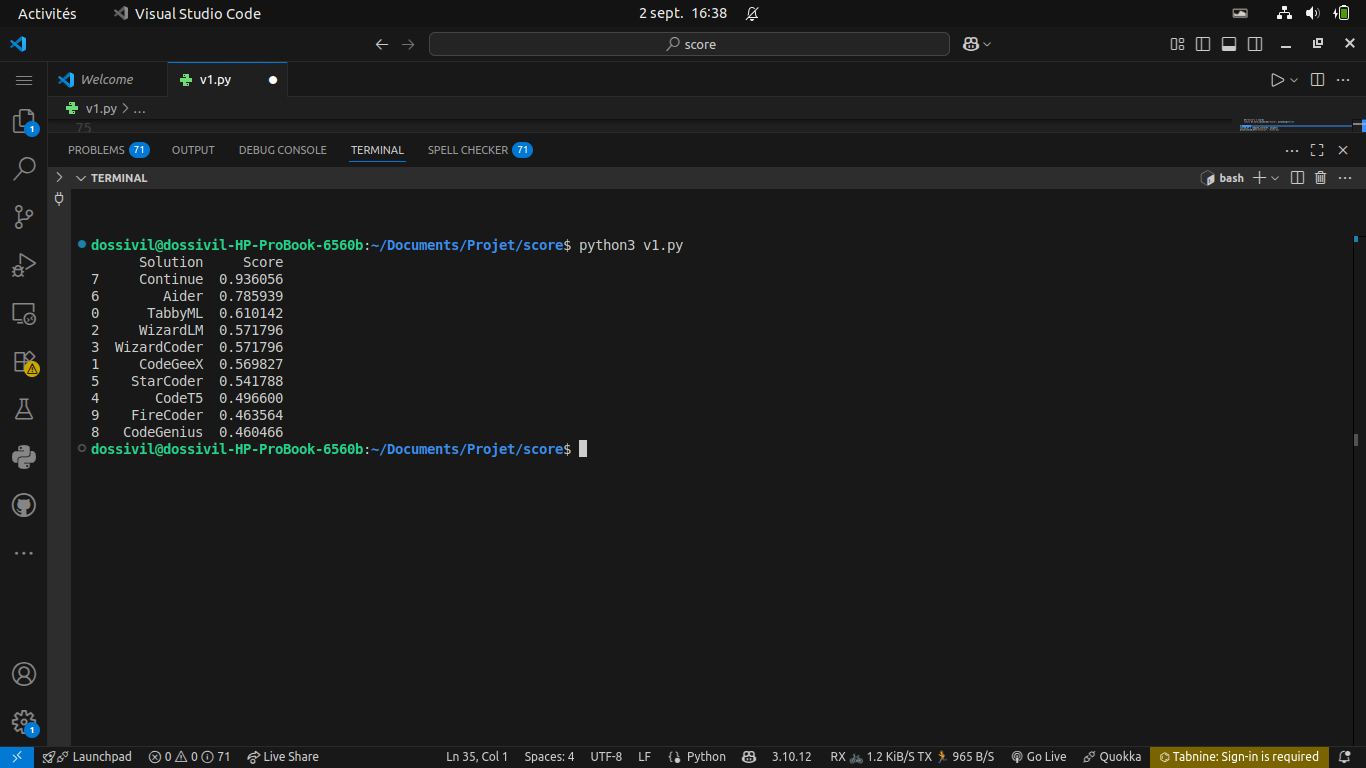This screenshot has width=1366, height=768.
Task: Open the Testing flask view
Action: (24, 409)
